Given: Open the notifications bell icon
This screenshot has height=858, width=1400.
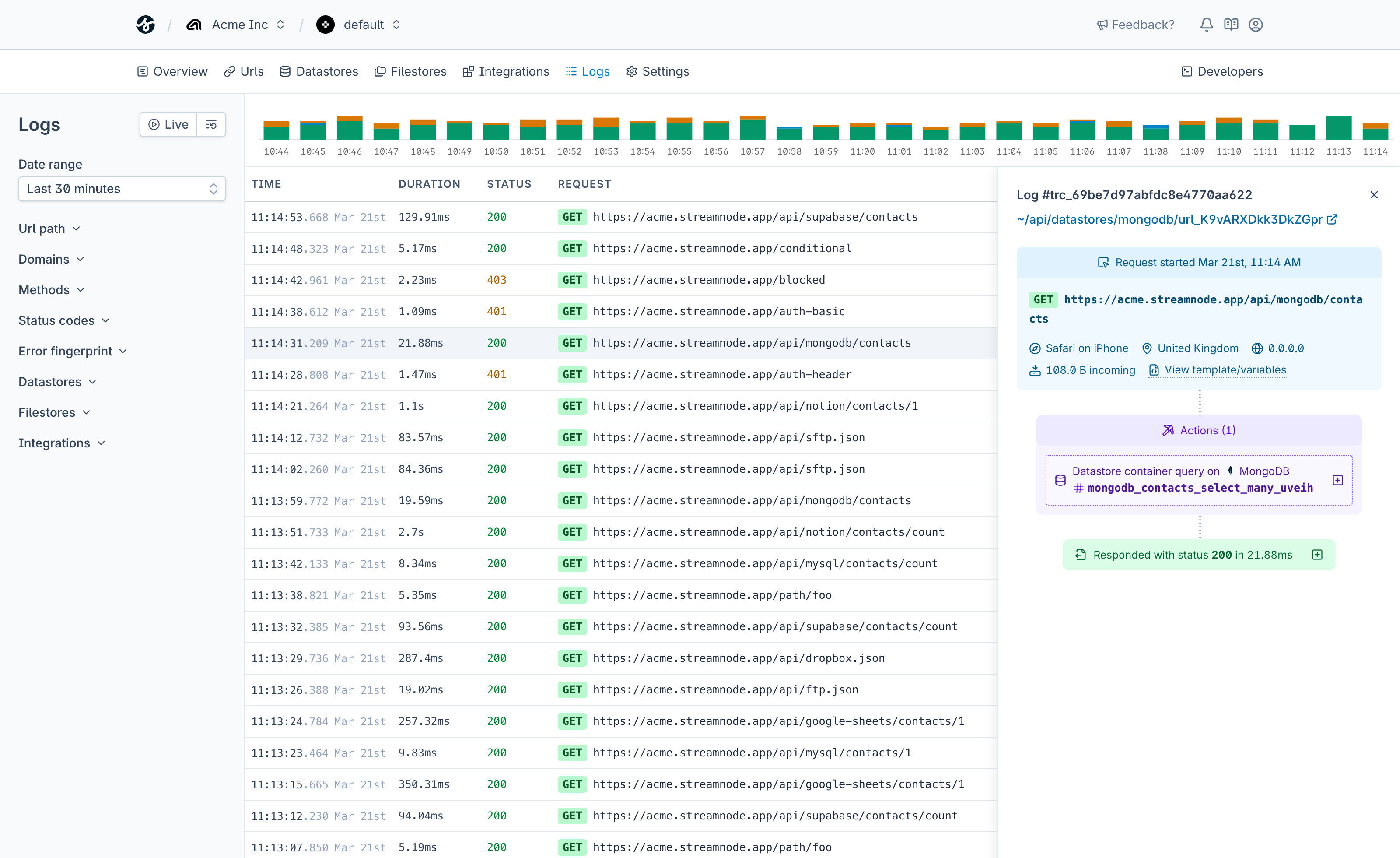Looking at the screenshot, I should [x=1206, y=25].
